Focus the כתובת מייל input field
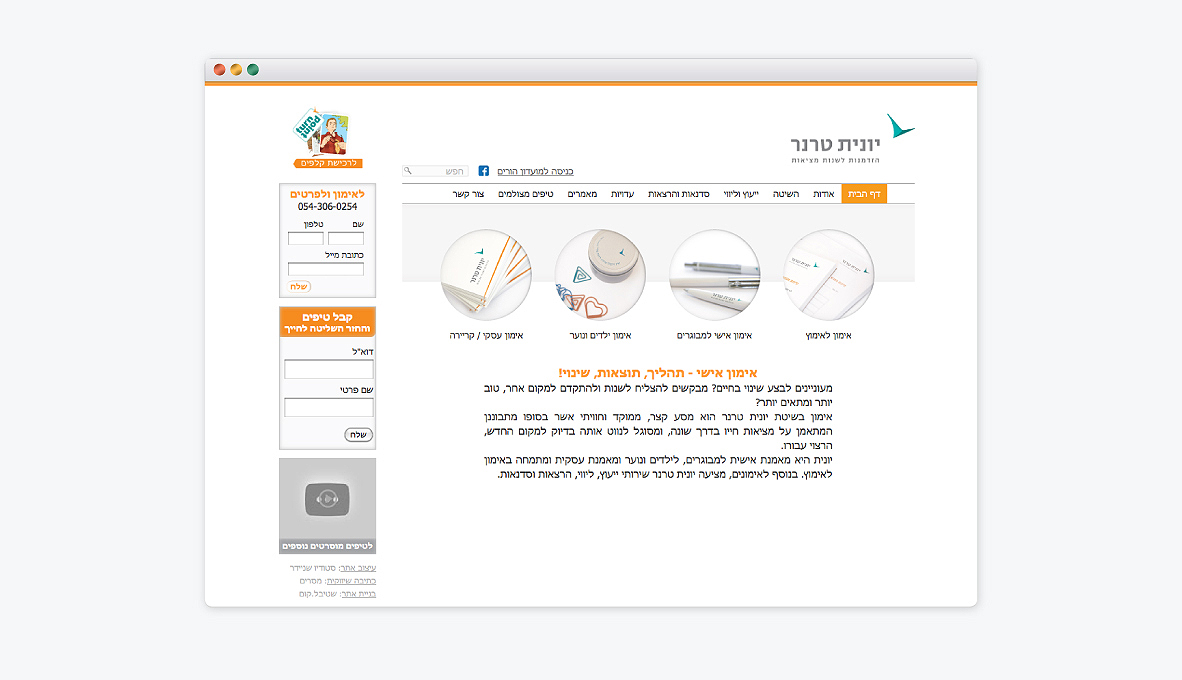Viewport: 1182px width, 680px height. pyautogui.click(x=326, y=268)
